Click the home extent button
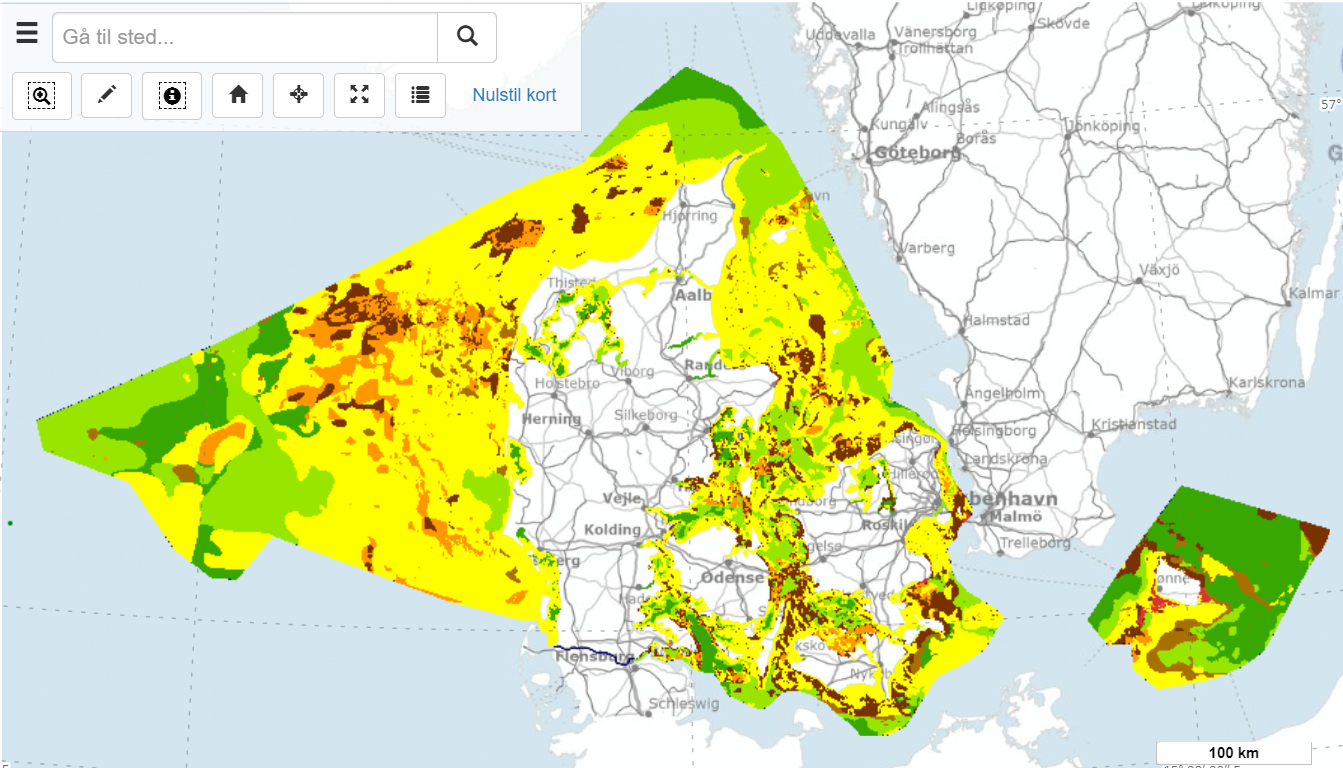Screen dimensions: 1343x768 [238, 95]
